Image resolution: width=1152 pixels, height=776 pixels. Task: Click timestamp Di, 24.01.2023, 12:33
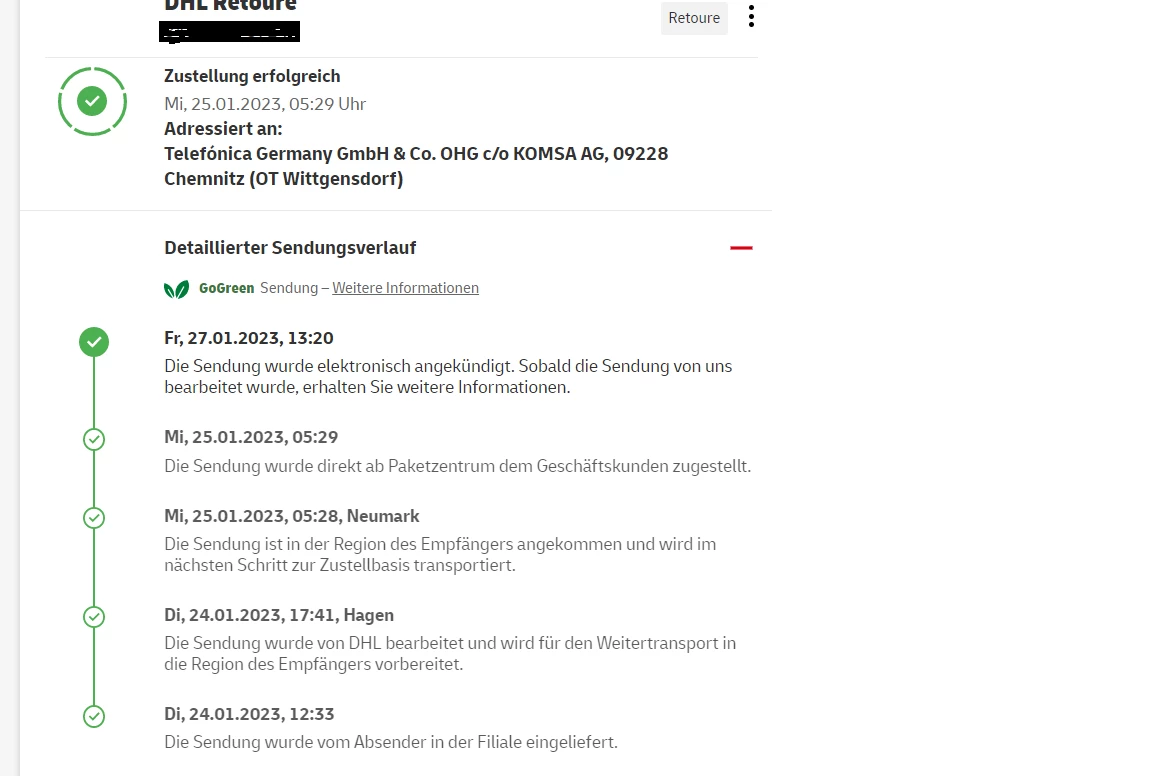(249, 714)
